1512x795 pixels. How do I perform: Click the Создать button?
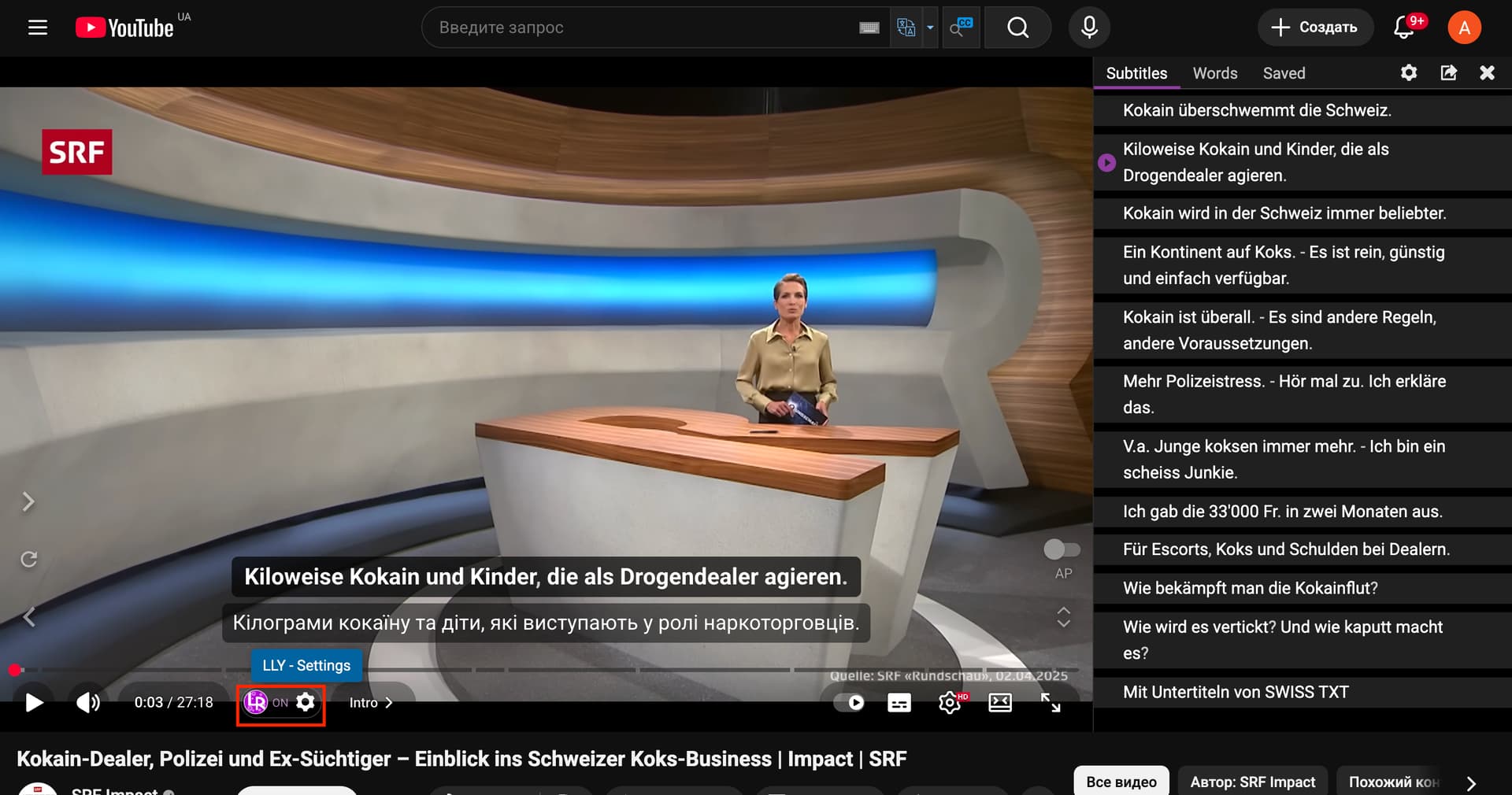(1314, 28)
